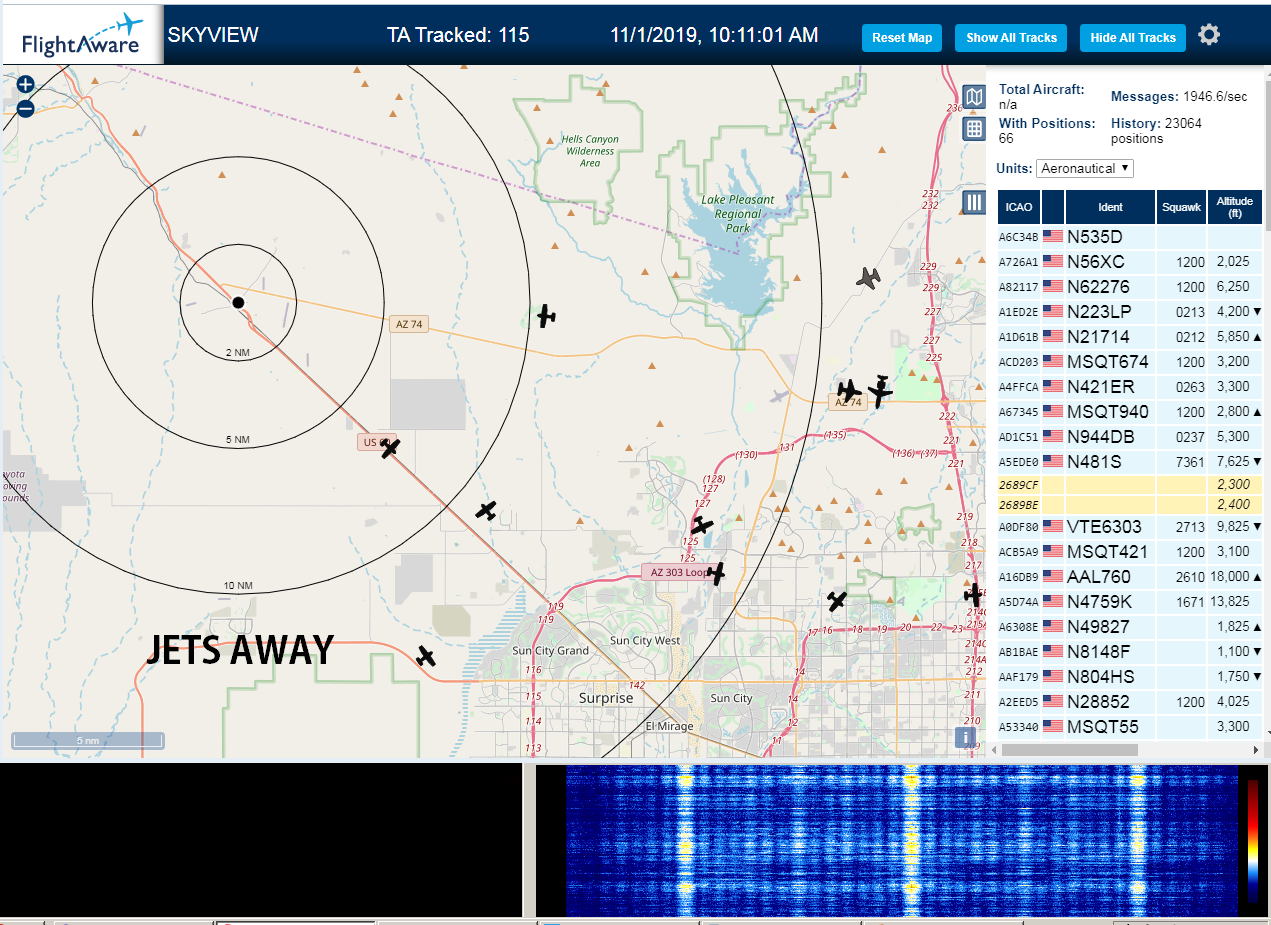Click the FlightAware logo
Image resolution: width=1271 pixels, height=925 pixels.
click(x=83, y=34)
